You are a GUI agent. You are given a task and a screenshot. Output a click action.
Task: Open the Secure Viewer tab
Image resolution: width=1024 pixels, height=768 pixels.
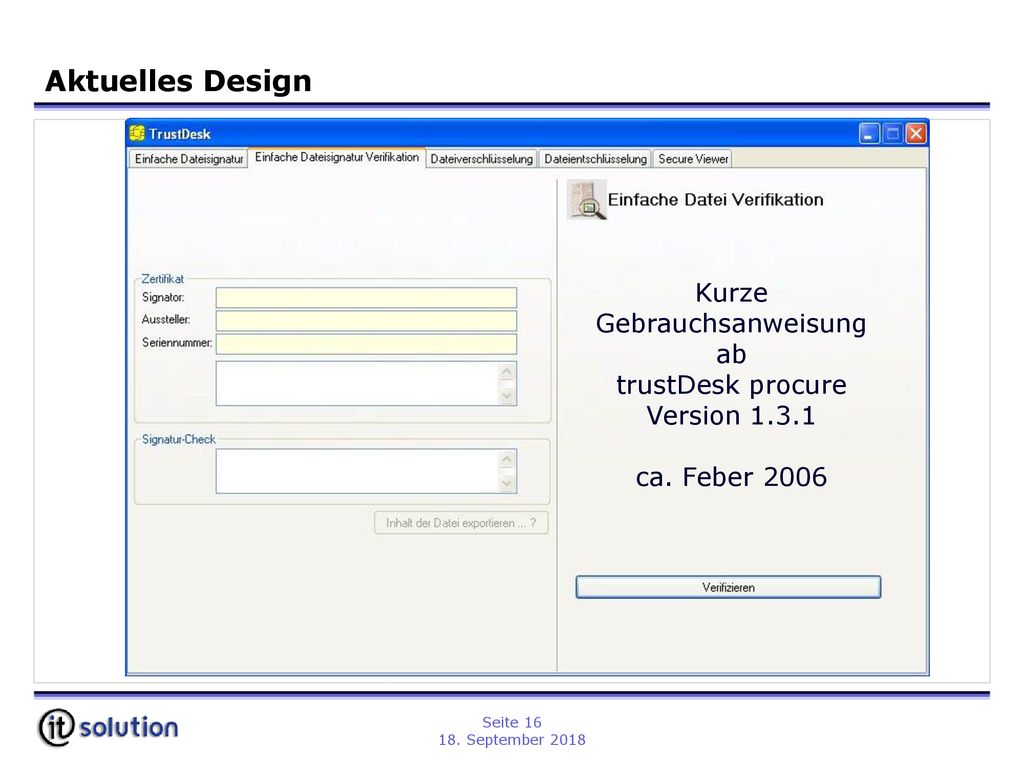point(693,159)
